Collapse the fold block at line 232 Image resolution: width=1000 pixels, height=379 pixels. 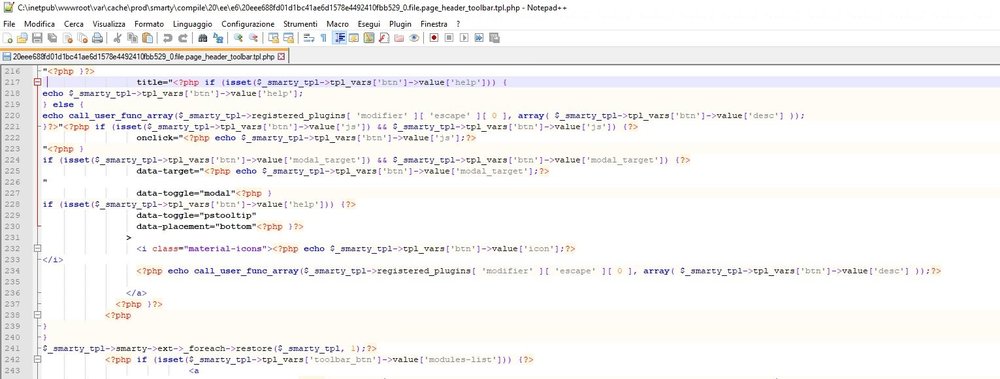coord(37,248)
